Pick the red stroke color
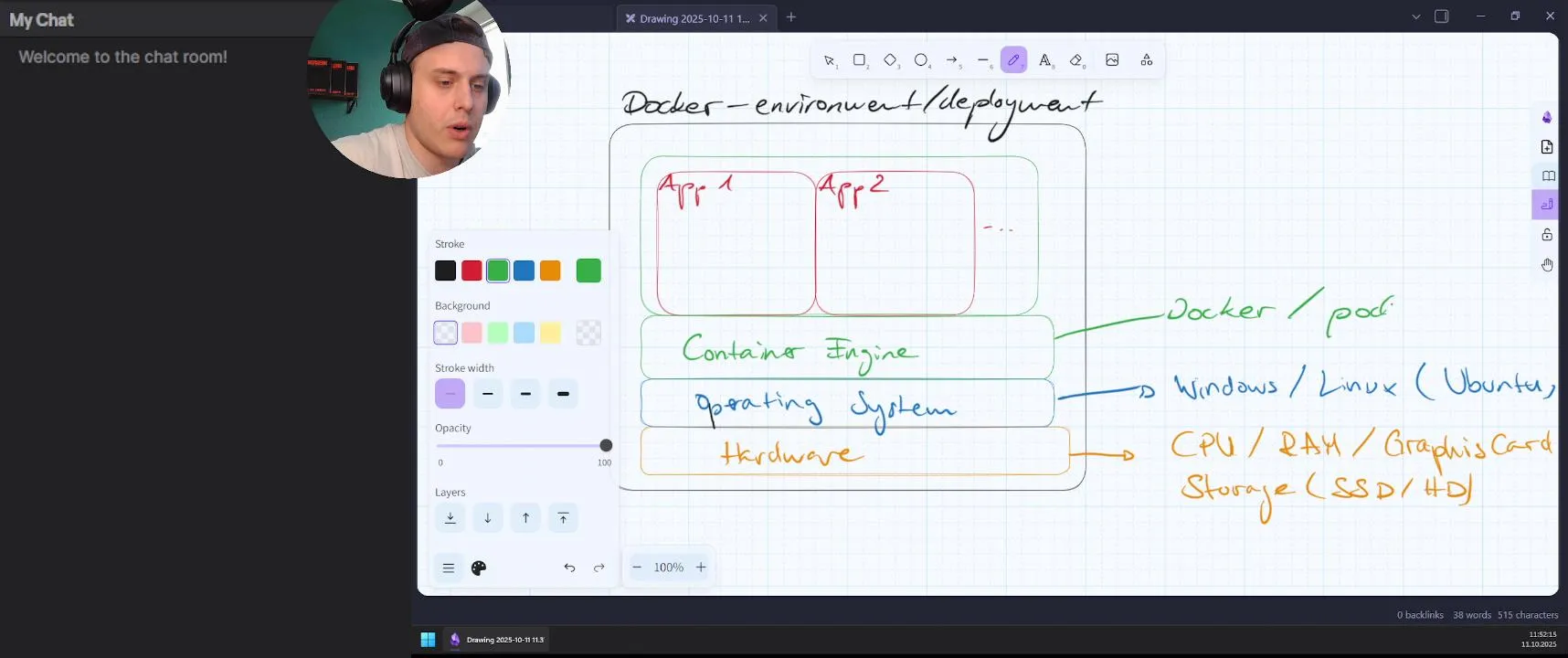 pyautogui.click(x=471, y=271)
